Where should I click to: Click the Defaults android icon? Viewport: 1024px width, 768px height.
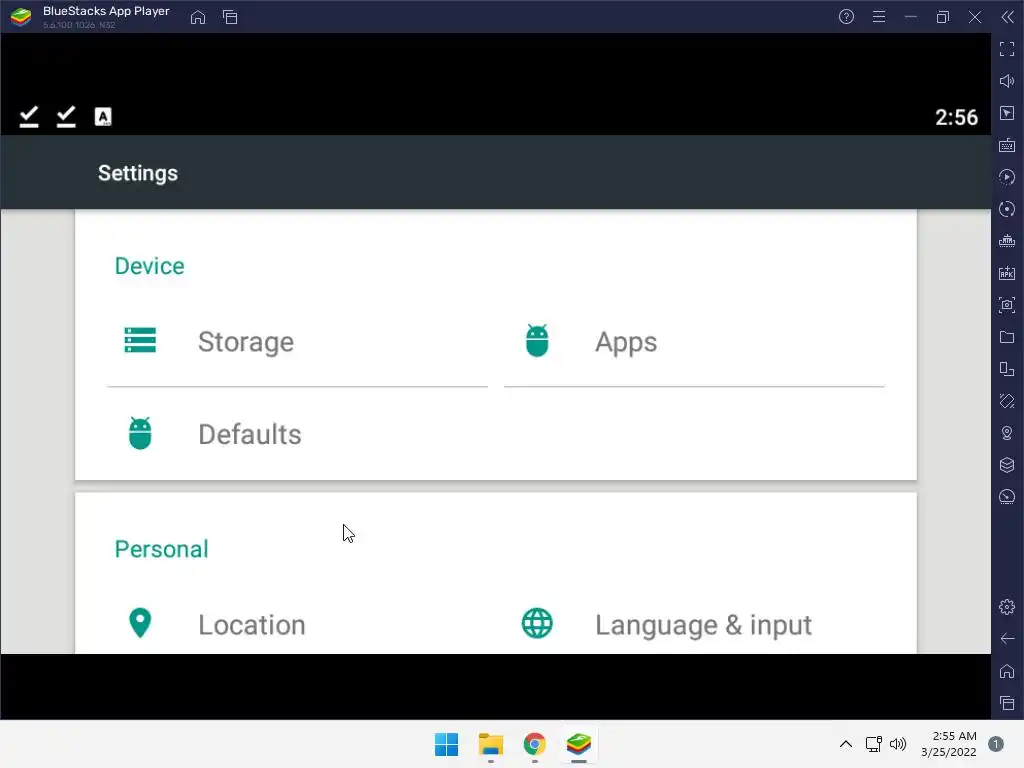(140, 433)
